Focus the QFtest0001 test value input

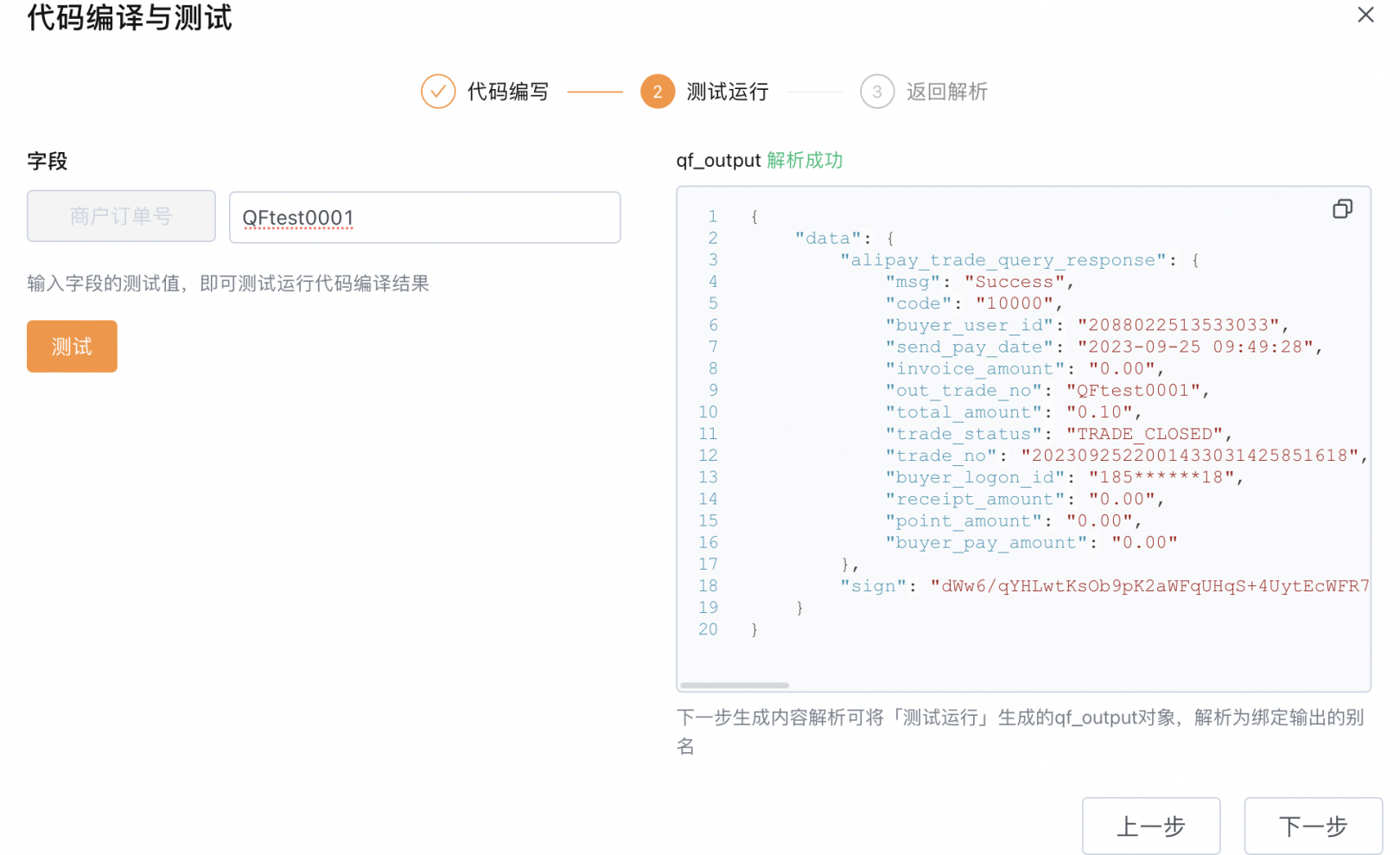[x=424, y=218]
